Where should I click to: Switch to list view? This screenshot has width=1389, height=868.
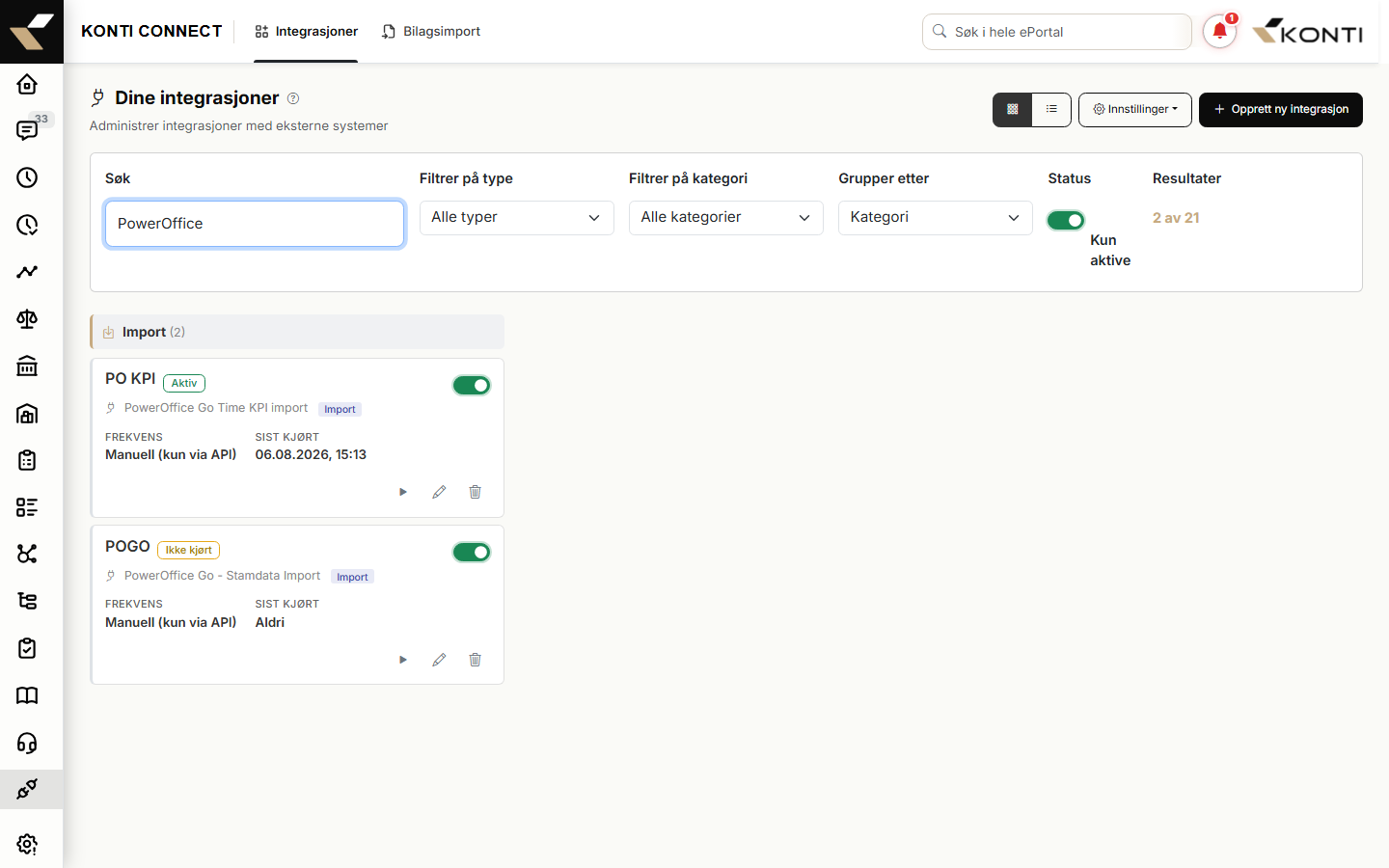1051,110
